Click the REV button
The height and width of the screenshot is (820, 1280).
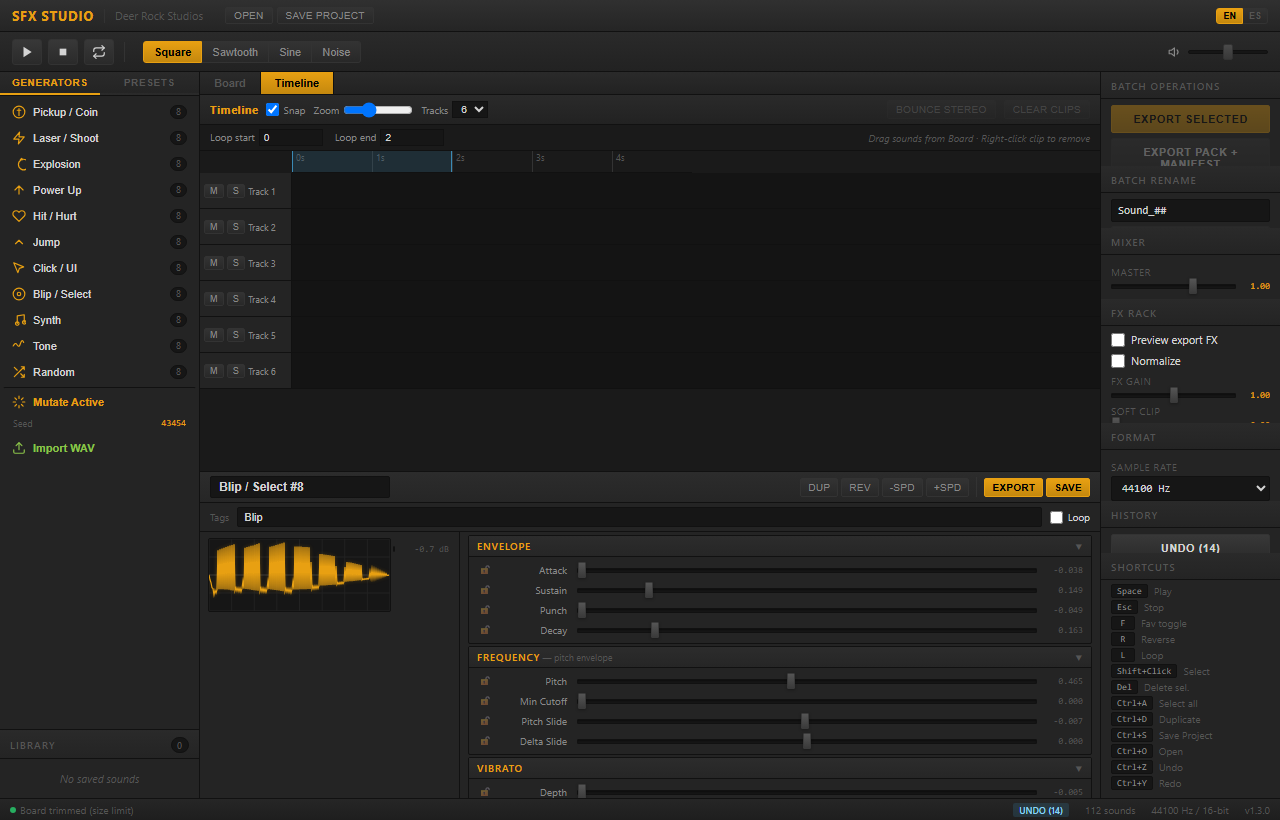[860, 487]
